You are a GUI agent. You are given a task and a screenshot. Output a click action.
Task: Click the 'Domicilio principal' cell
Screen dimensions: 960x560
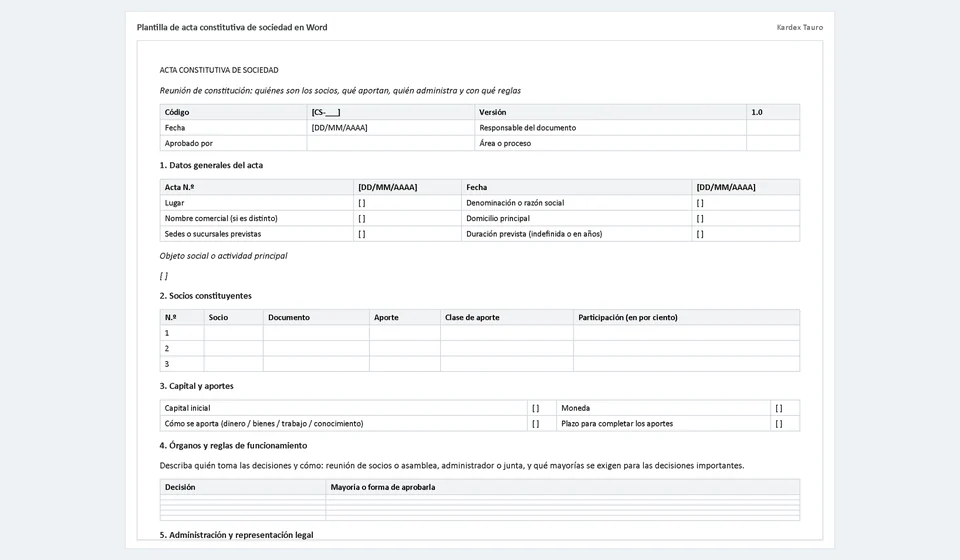[576, 218]
